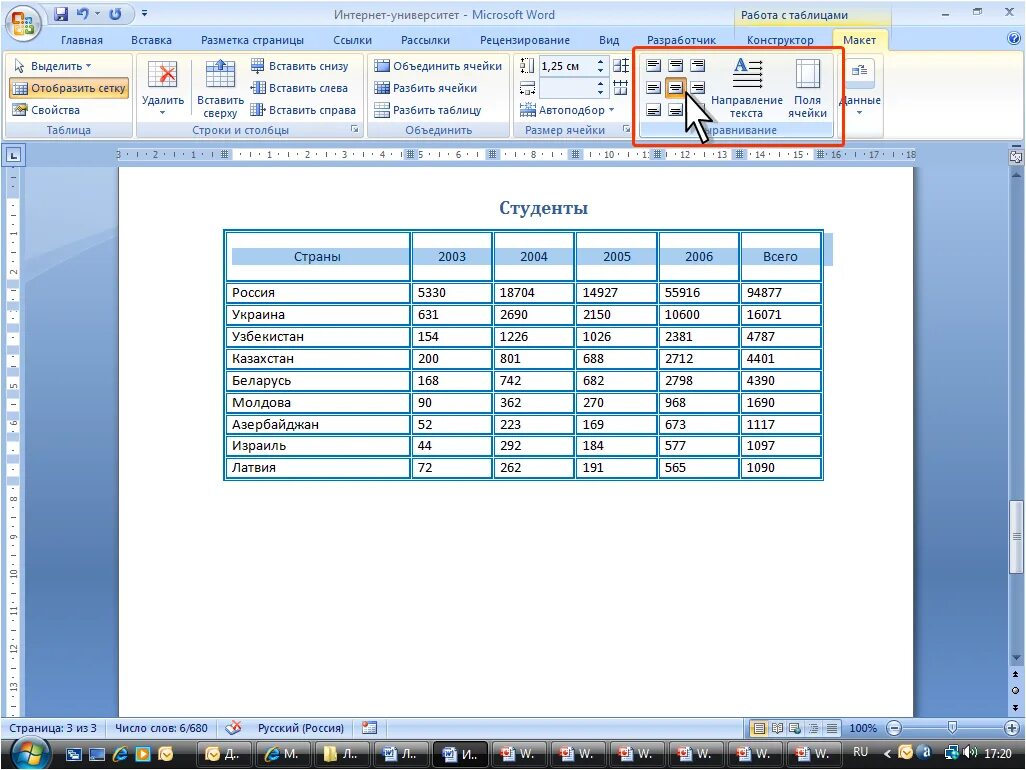Click Направление текста button

pos(747,88)
